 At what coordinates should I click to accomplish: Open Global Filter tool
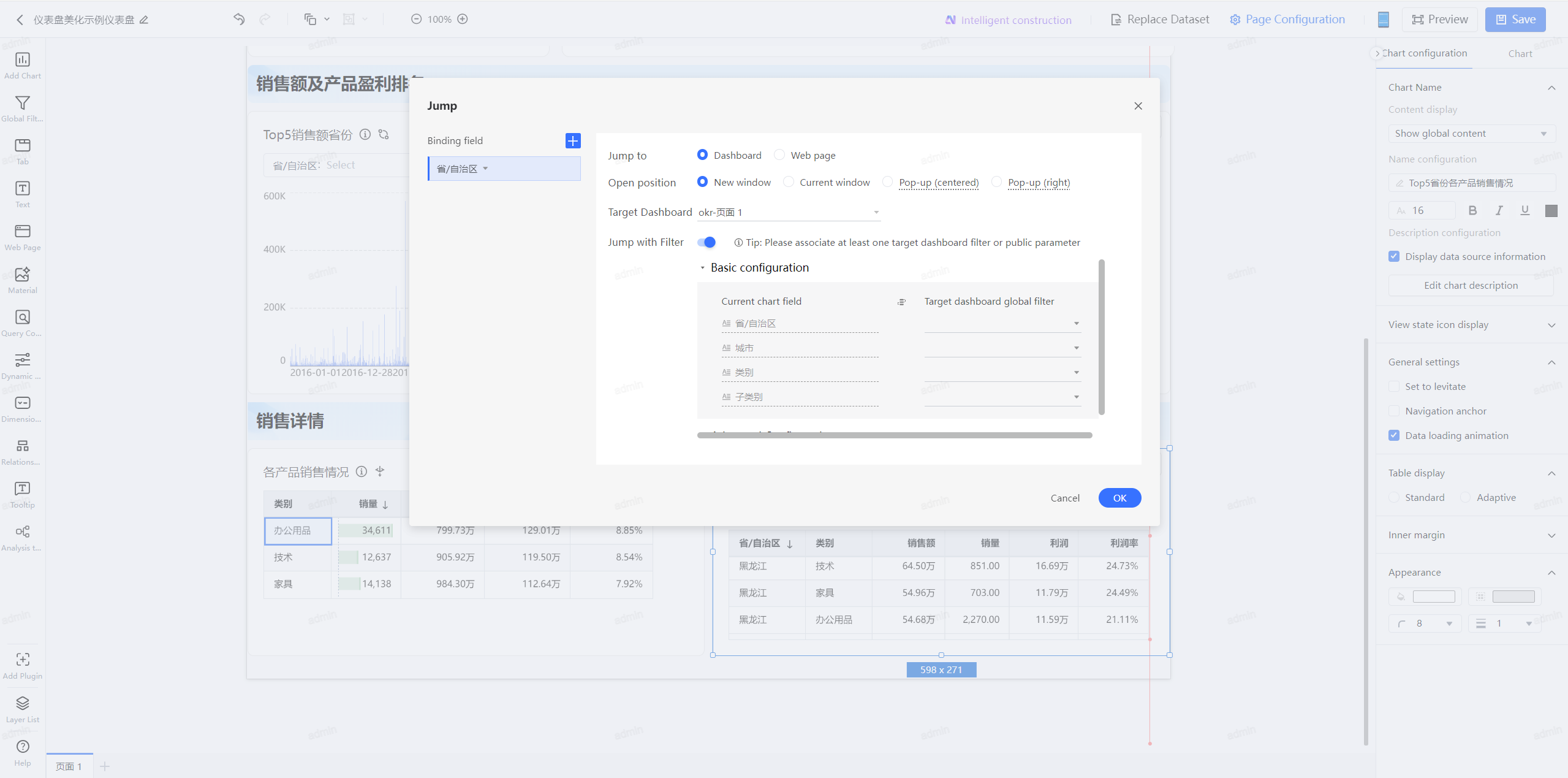point(23,109)
